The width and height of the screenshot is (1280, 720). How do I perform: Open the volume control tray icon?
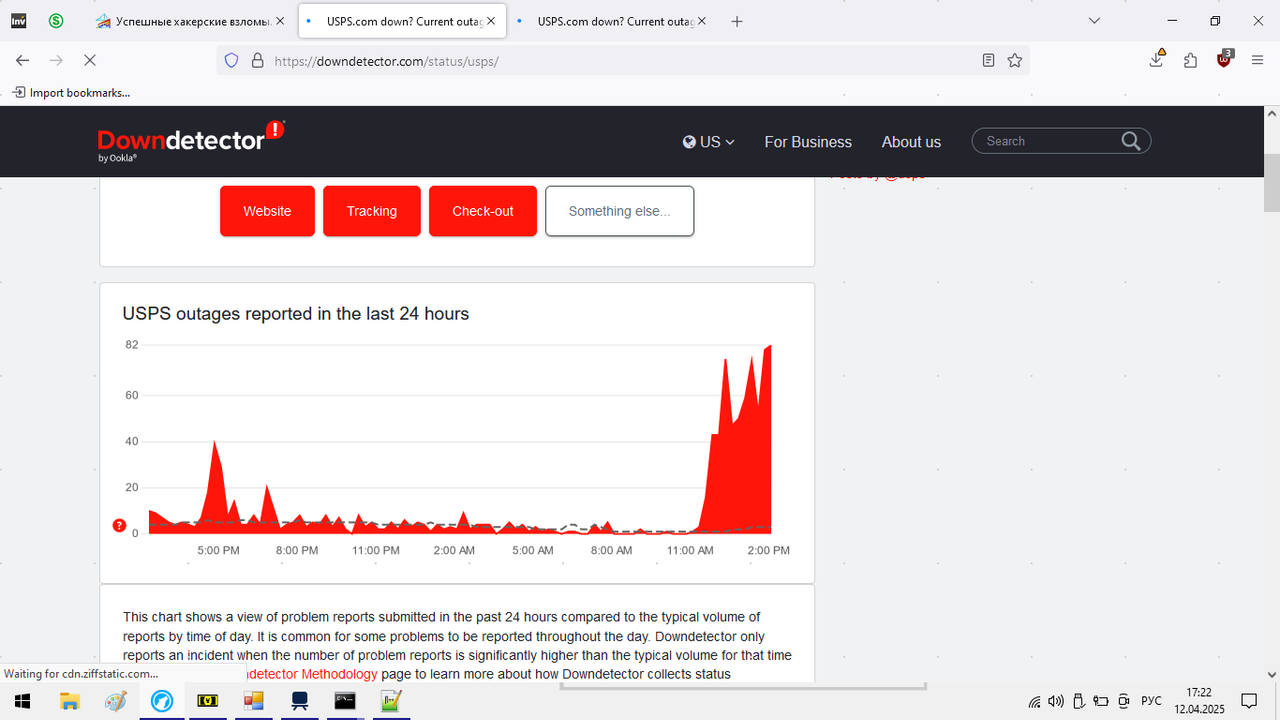coord(1056,701)
